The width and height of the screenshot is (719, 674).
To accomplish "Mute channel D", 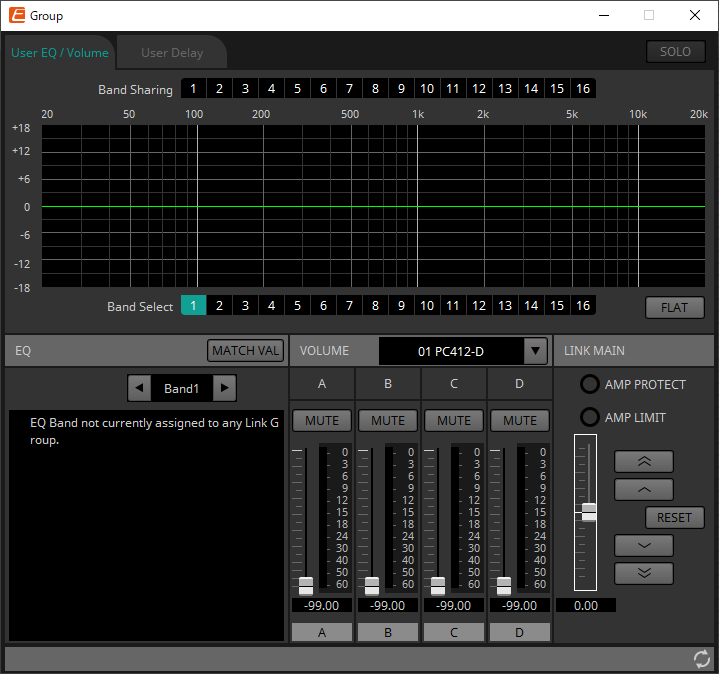I will pyautogui.click(x=520, y=421).
